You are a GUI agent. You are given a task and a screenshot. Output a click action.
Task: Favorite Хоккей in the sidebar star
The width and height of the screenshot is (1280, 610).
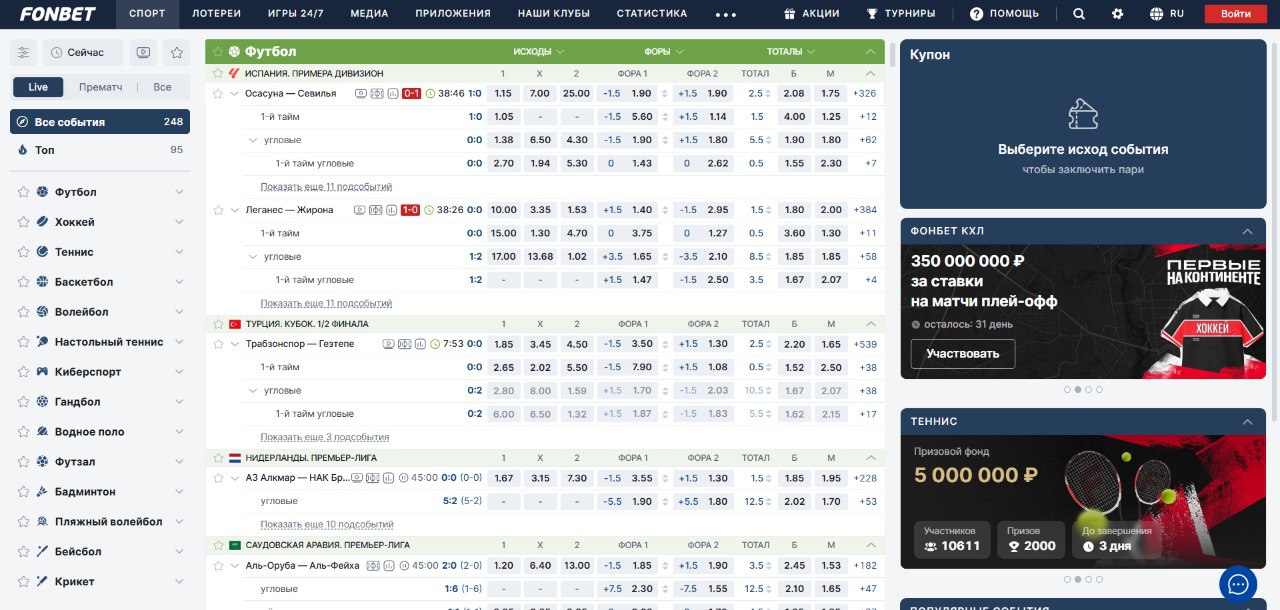point(23,222)
